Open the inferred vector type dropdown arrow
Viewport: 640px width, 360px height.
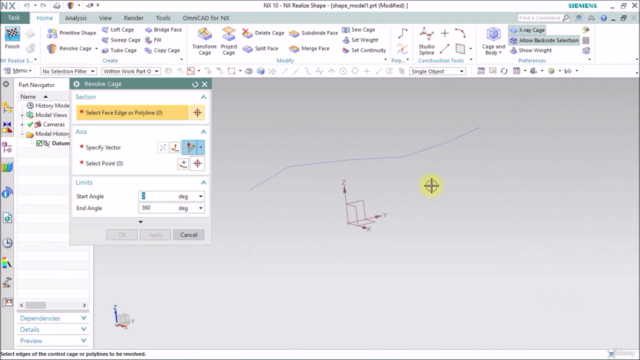click(200, 147)
